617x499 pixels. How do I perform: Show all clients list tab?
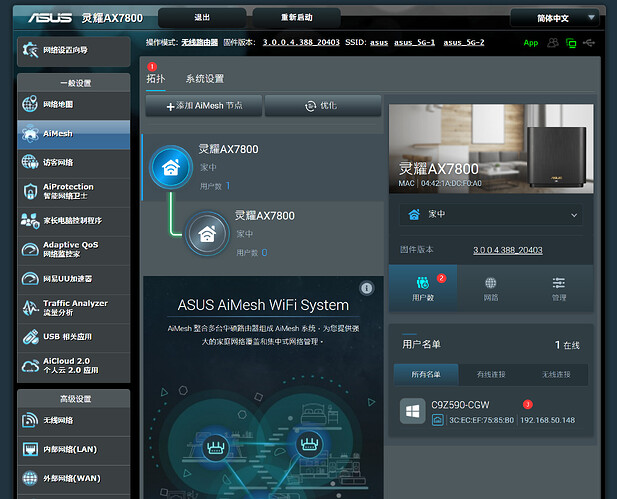pyautogui.click(x=426, y=375)
